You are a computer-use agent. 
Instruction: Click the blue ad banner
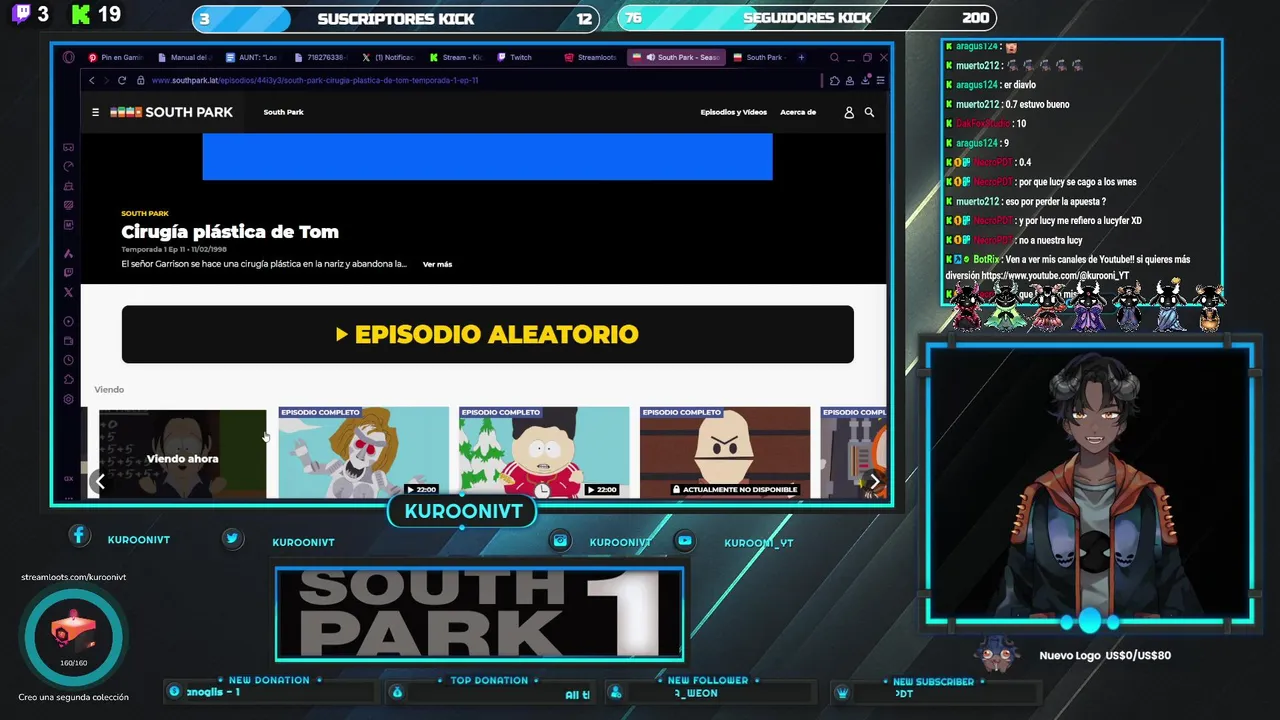487,157
